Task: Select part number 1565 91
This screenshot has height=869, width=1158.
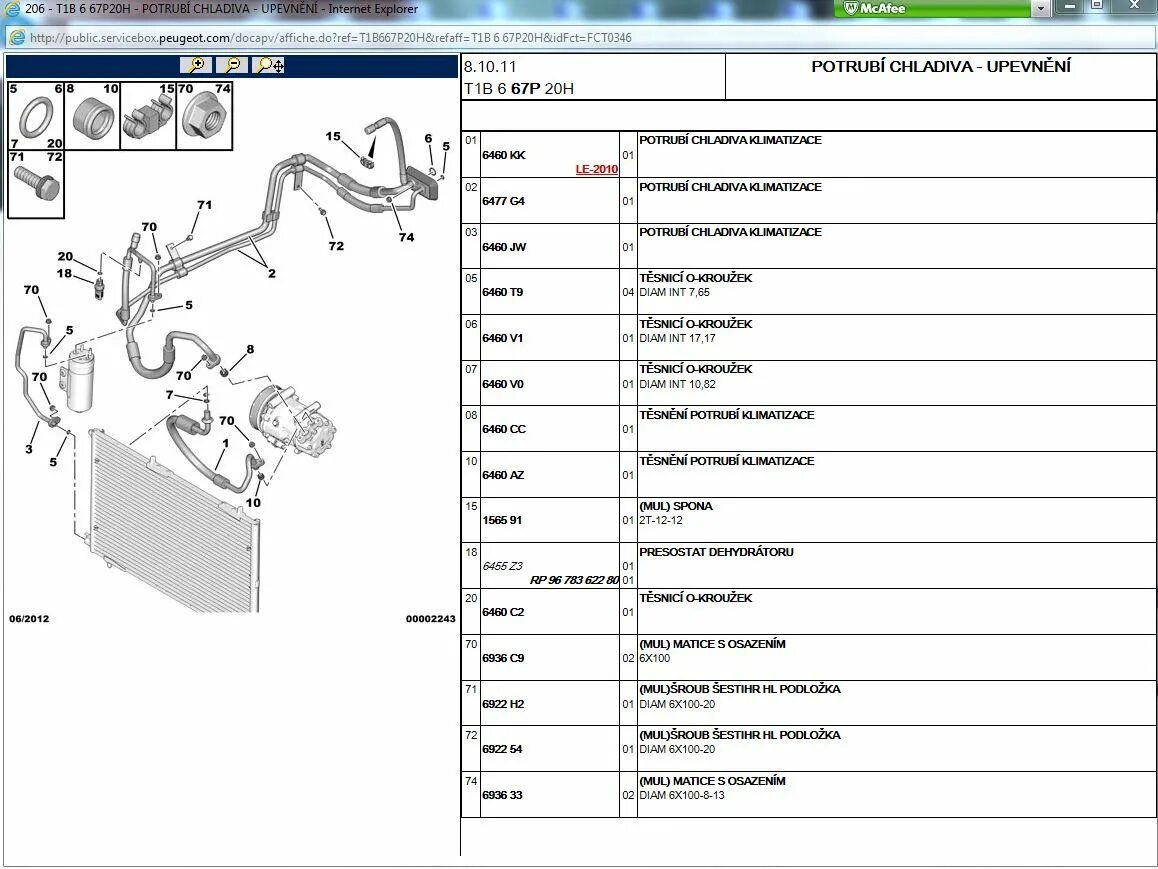Action: click(502, 520)
